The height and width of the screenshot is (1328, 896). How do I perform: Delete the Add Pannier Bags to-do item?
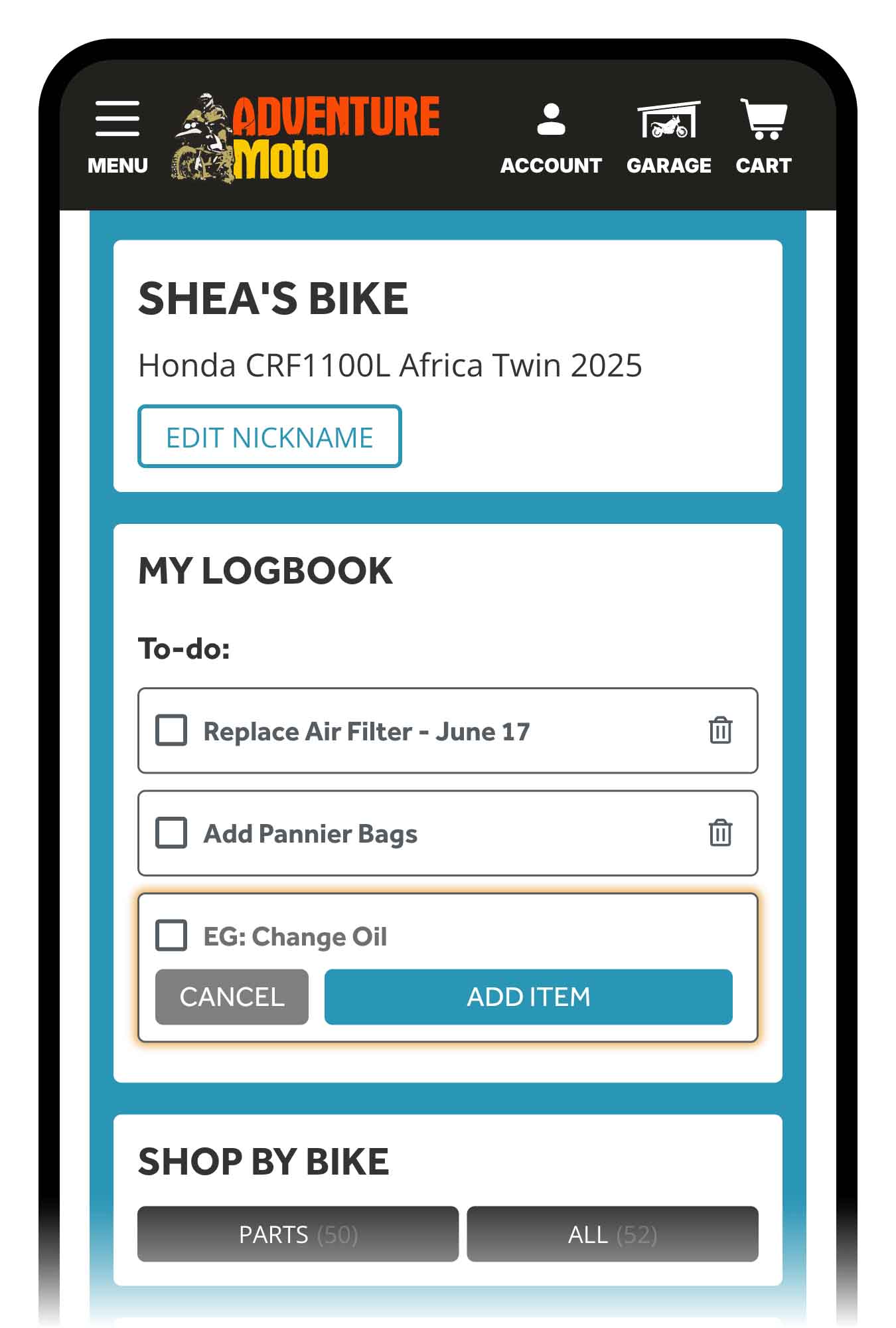point(720,833)
